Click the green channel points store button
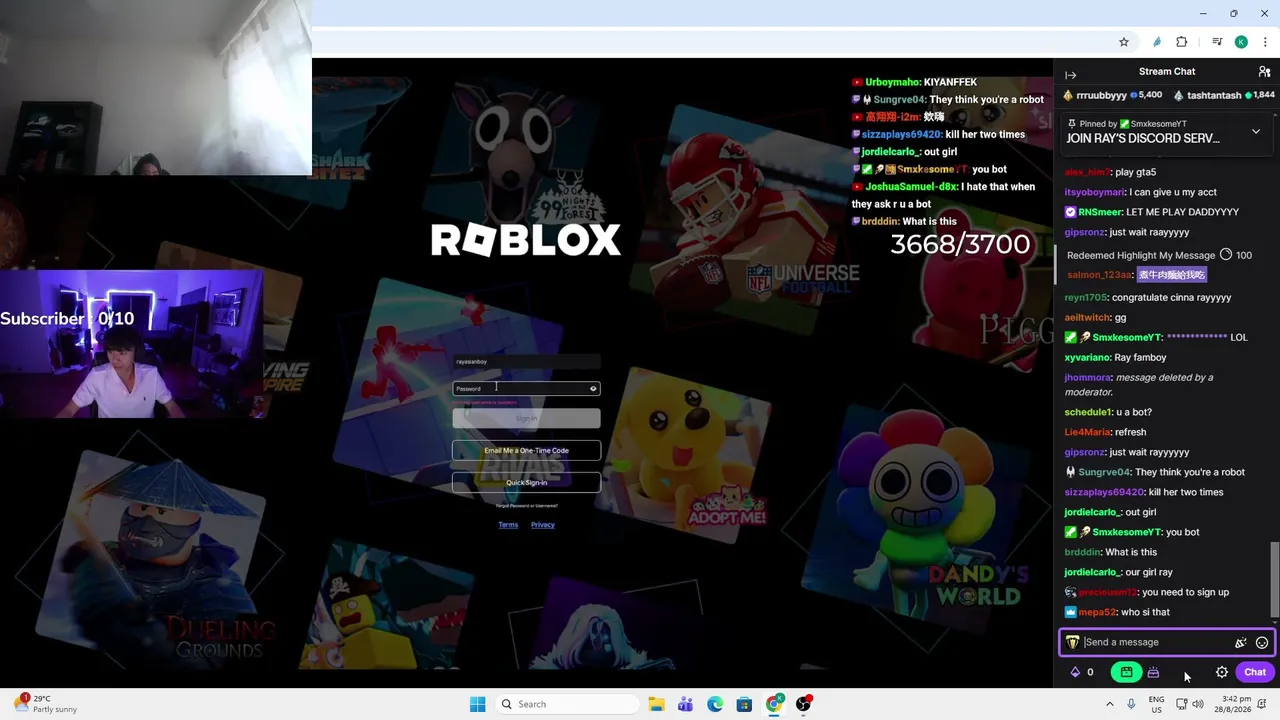 1126,672
